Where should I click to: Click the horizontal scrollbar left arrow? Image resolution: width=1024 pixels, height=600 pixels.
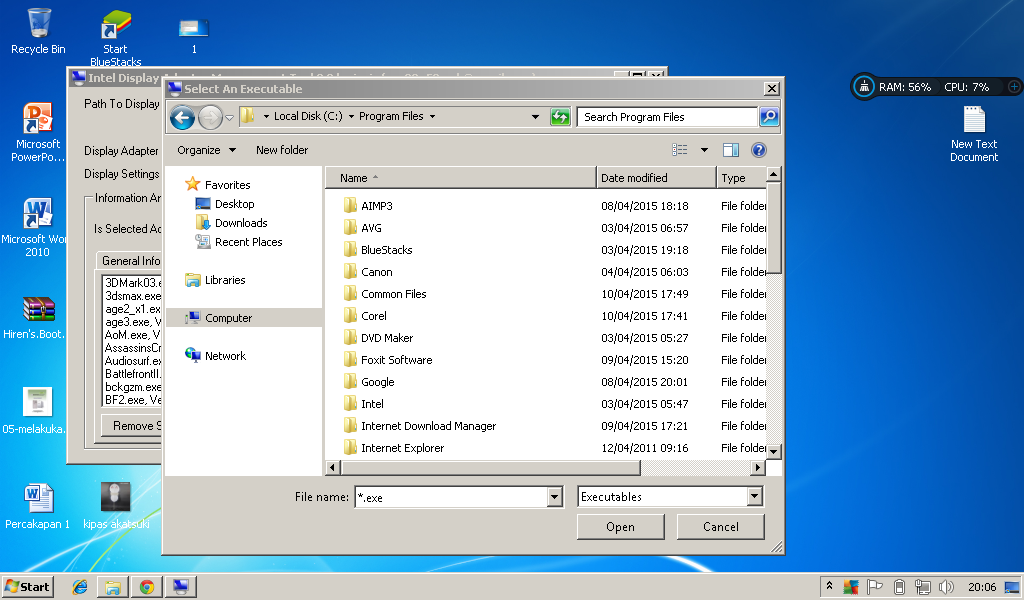[x=333, y=467]
